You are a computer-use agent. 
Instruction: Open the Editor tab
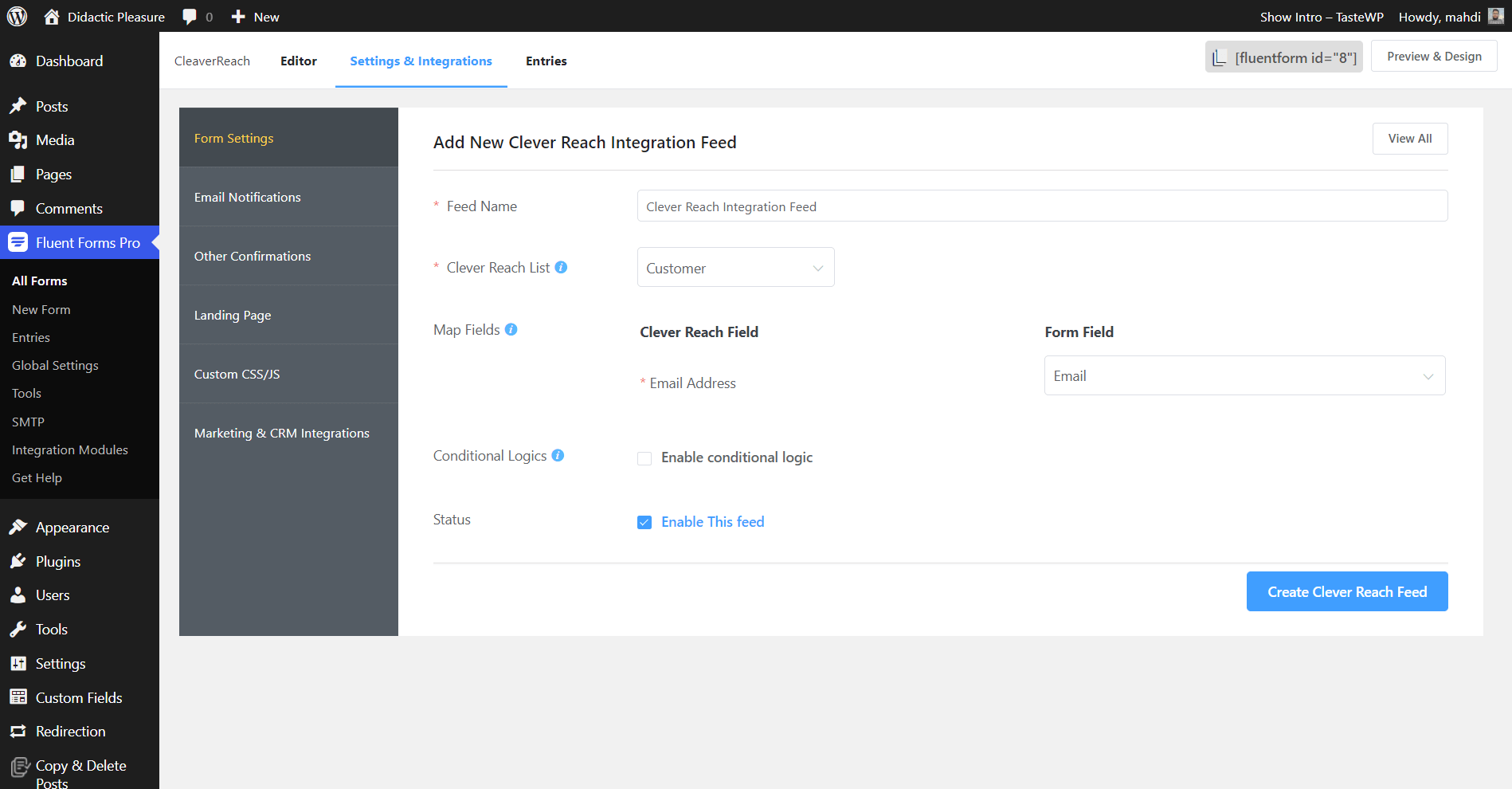pos(298,61)
